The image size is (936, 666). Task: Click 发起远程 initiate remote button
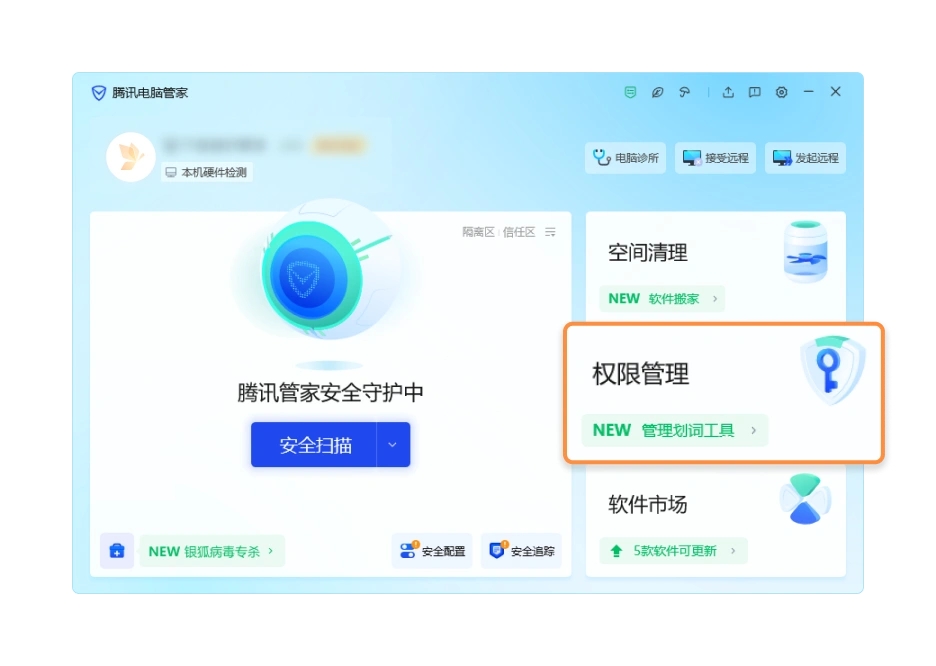(x=805, y=158)
